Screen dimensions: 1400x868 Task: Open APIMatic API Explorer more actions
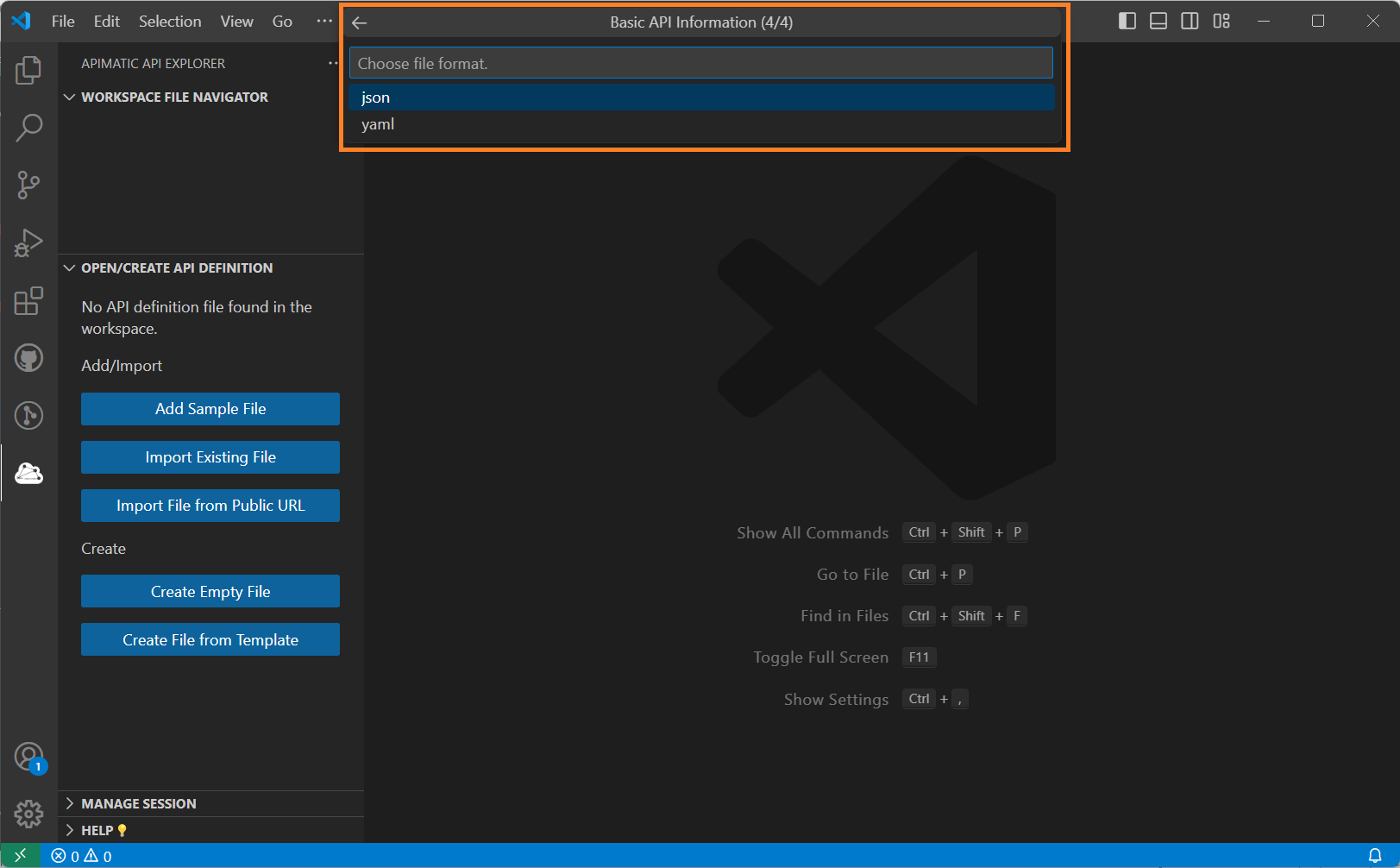[x=333, y=63]
